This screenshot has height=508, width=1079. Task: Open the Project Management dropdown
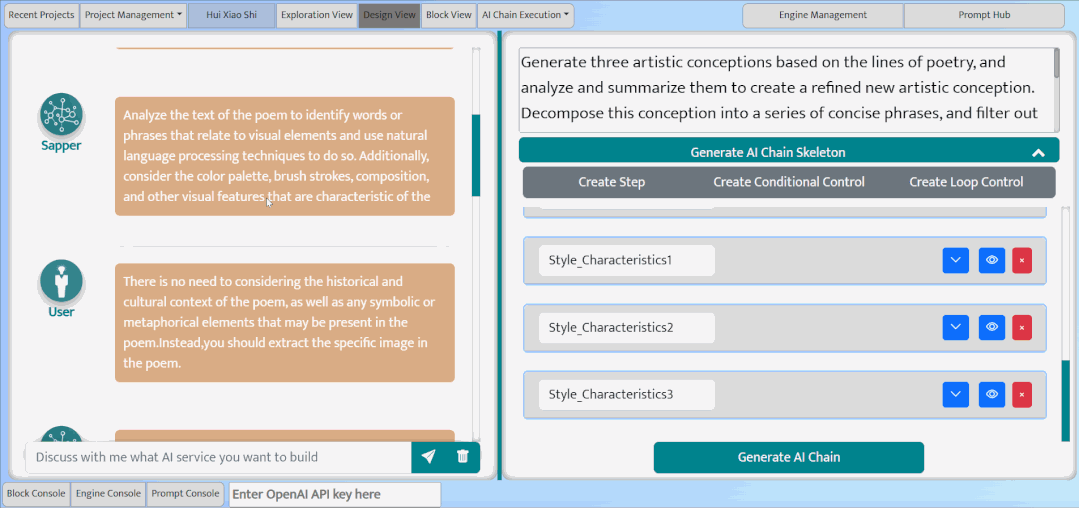tap(133, 15)
